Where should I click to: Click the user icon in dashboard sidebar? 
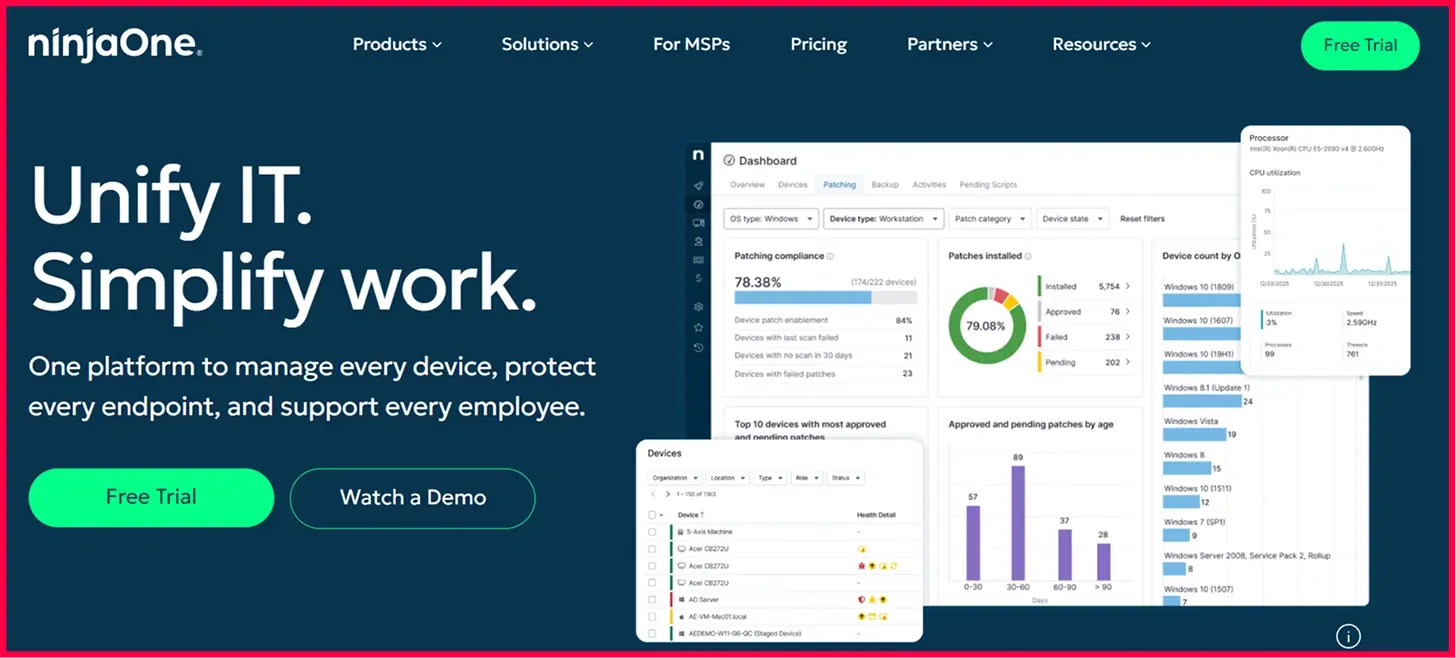pos(698,241)
